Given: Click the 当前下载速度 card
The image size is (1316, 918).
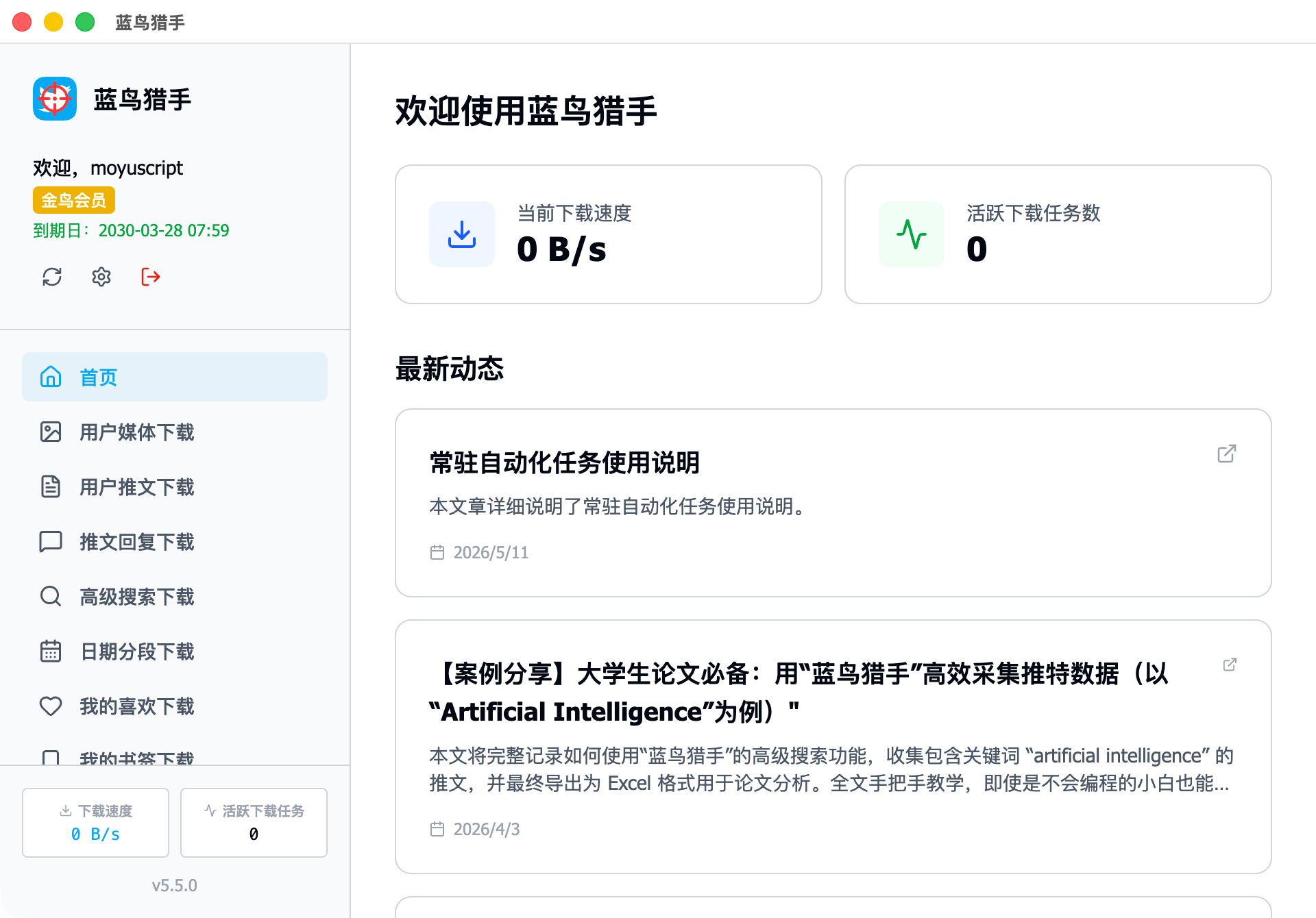Looking at the screenshot, I should 609,234.
